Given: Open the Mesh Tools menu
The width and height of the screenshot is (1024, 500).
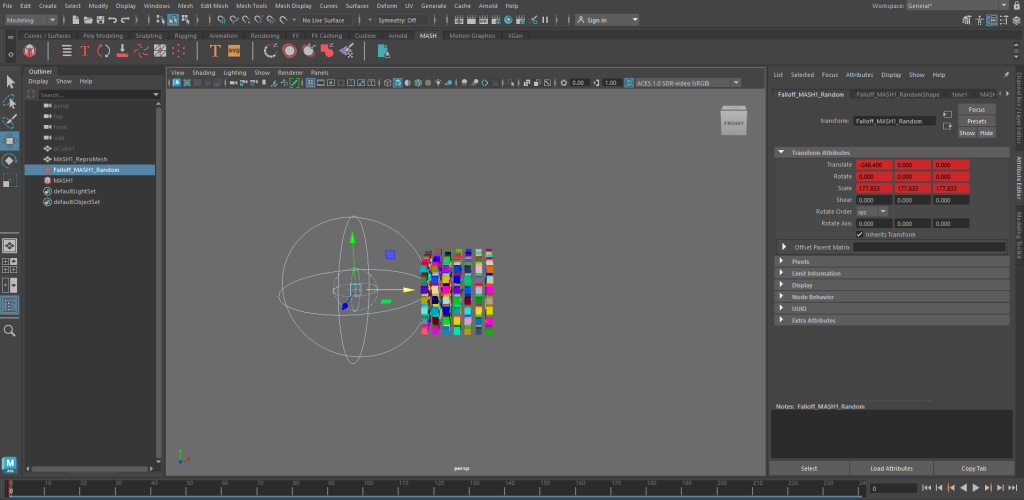Looking at the screenshot, I should pos(251,6).
